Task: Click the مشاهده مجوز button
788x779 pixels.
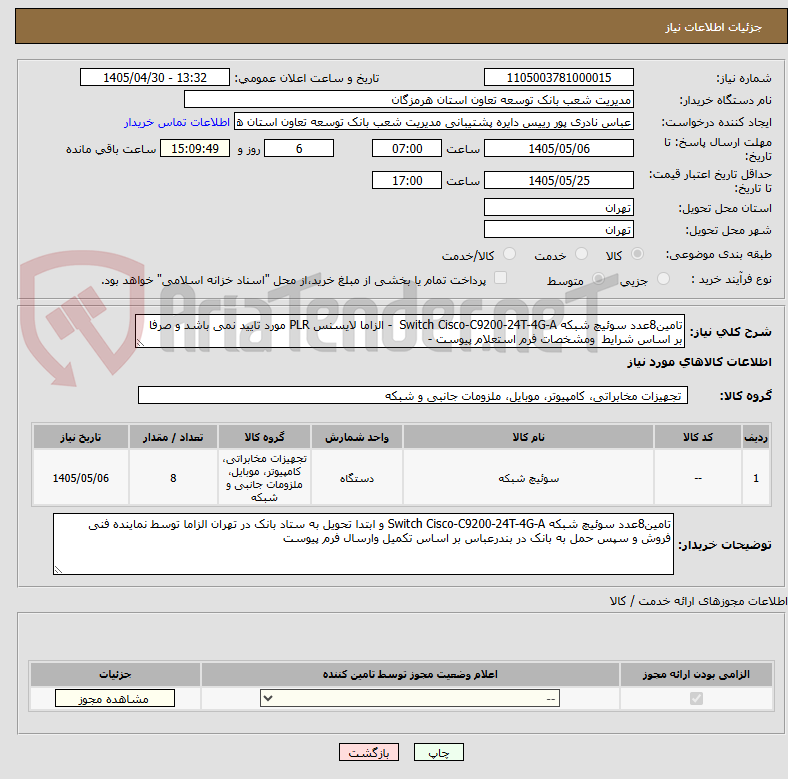Action: click(x=115, y=698)
